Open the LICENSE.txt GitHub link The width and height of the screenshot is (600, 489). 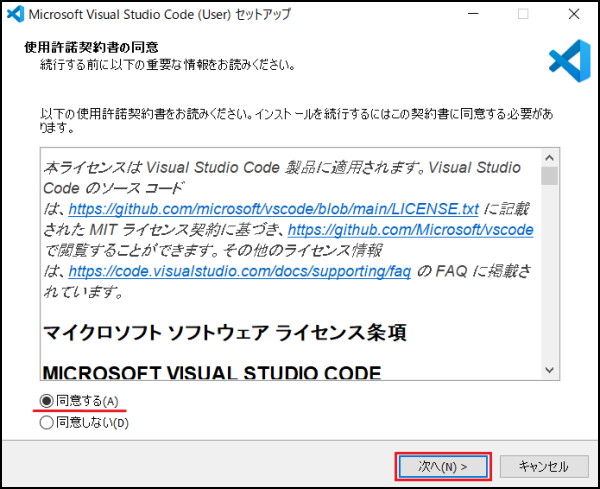click(x=273, y=209)
